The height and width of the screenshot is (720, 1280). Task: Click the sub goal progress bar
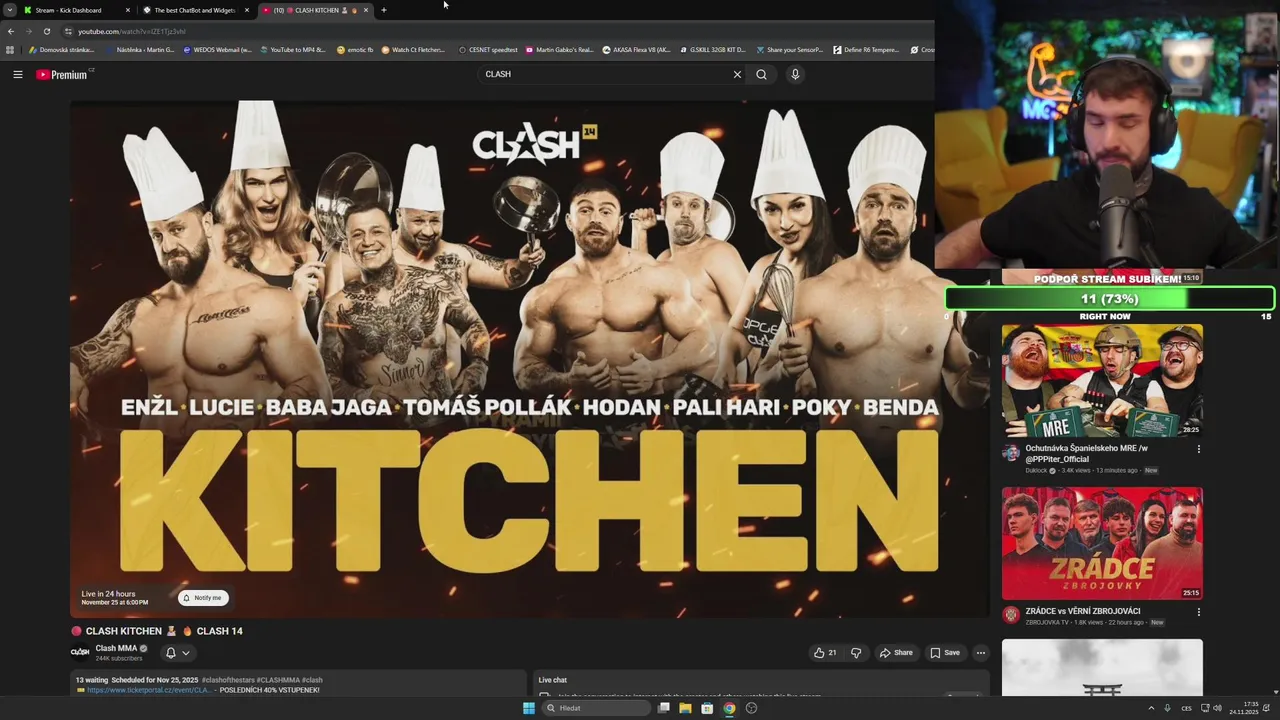pos(1110,298)
